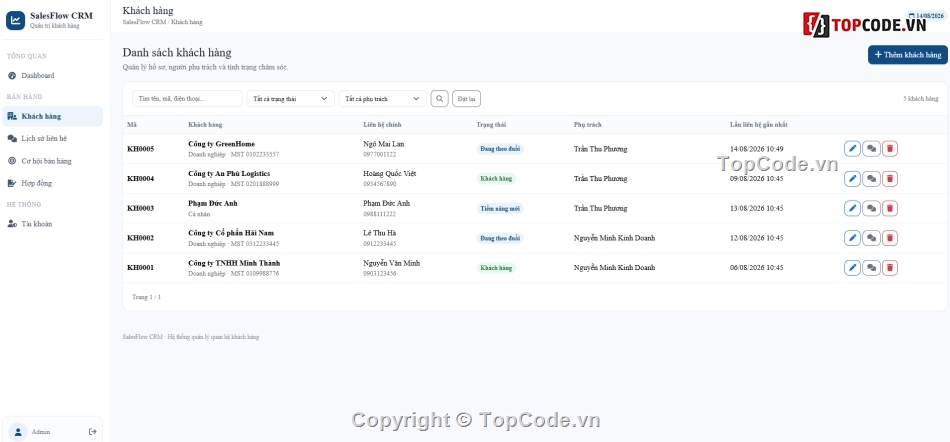The width and height of the screenshot is (950, 442).
Task: Click the Phụ trách column header
Action: (x=588, y=125)
